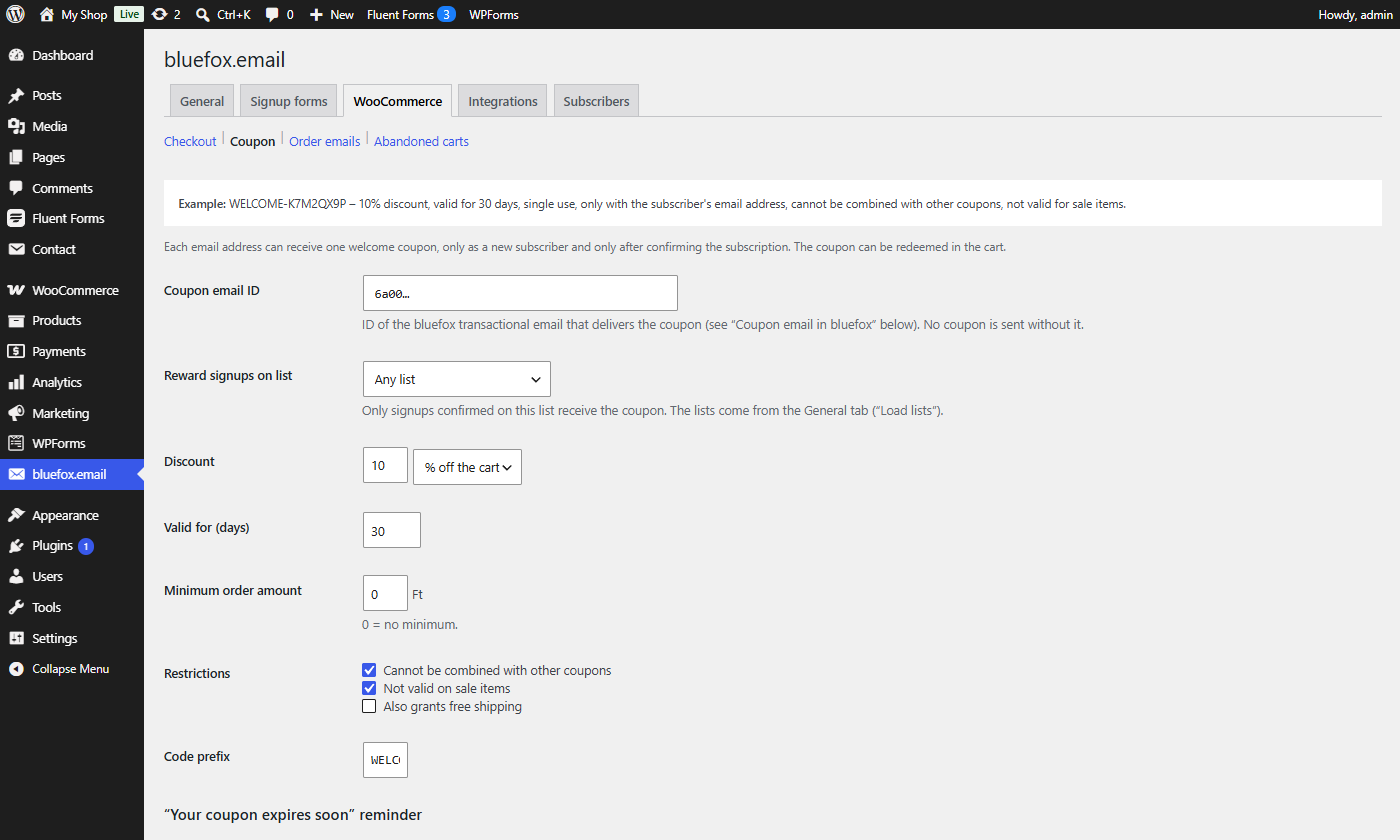This screenshot has width=1400, height=840.
Task: Switch to the Subscribers tab
Action: 596,101
